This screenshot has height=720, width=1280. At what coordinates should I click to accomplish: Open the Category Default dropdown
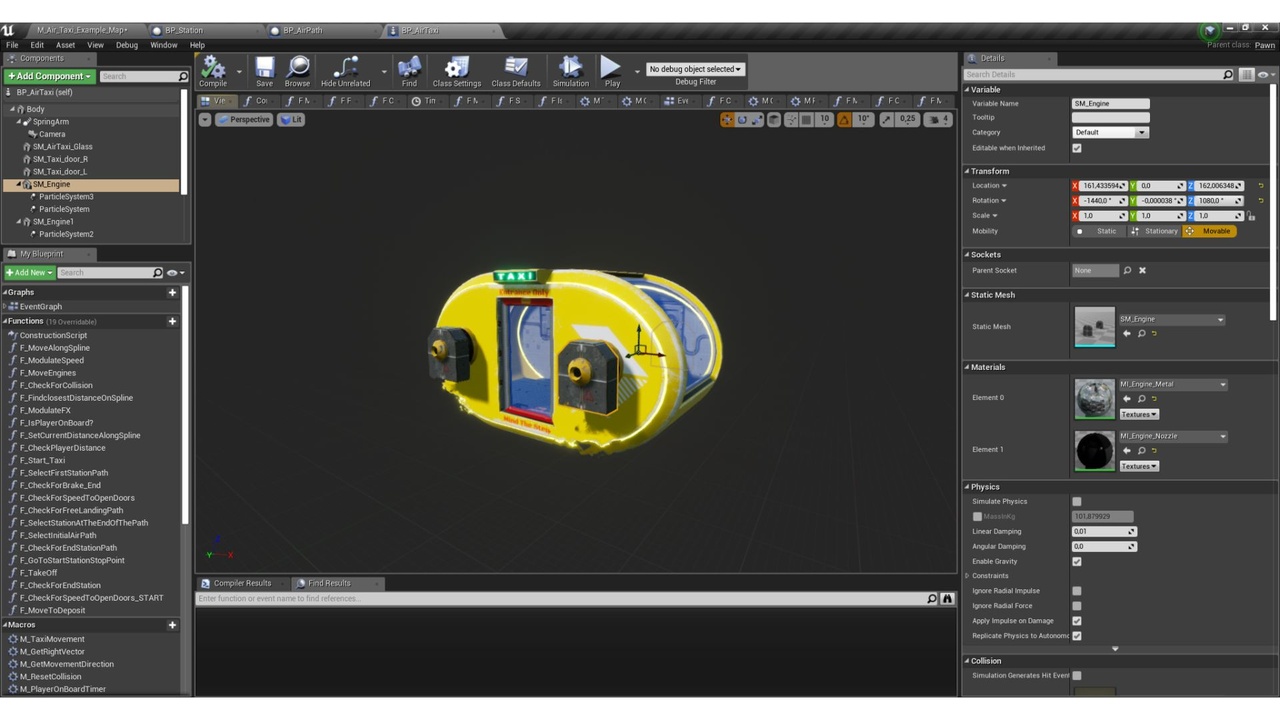(x=1110, y=132)
